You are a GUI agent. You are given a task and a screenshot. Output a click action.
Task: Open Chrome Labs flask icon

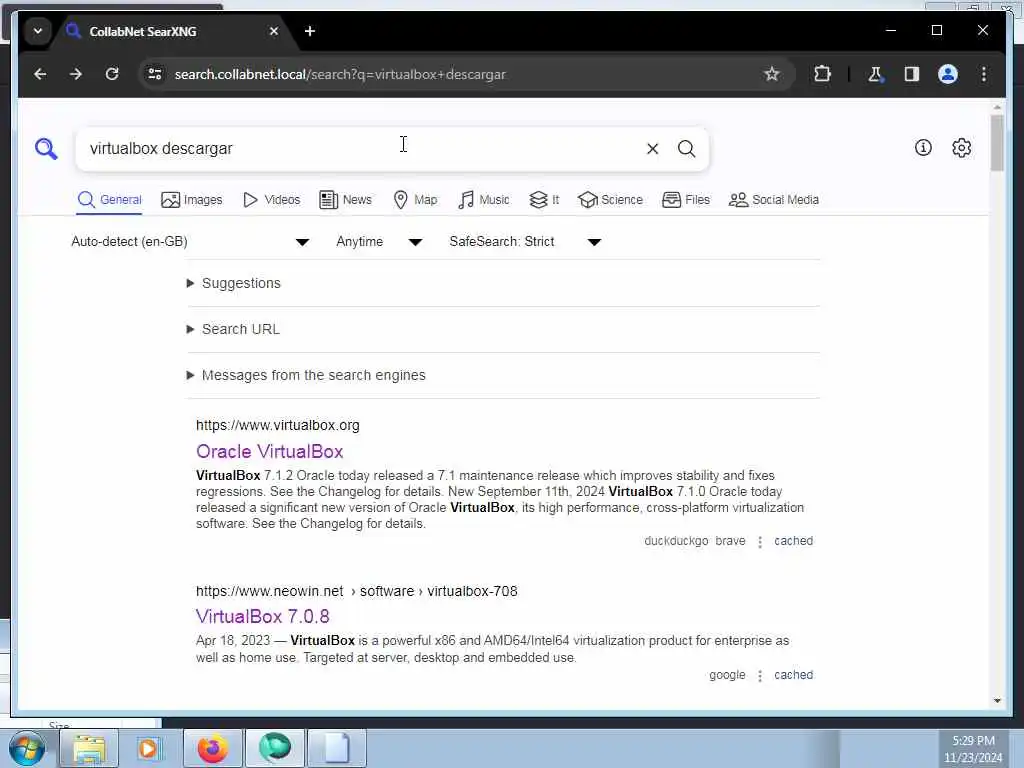tap(875, 74)
